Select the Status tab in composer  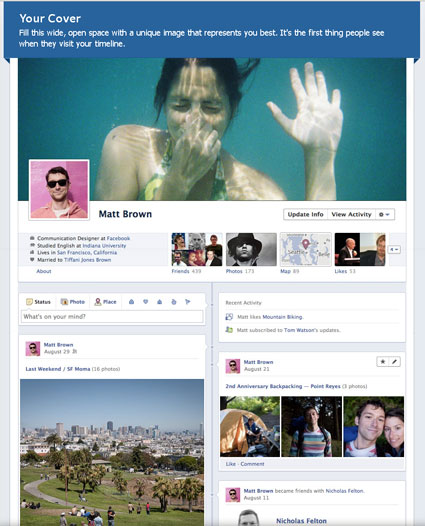point(38,302)
